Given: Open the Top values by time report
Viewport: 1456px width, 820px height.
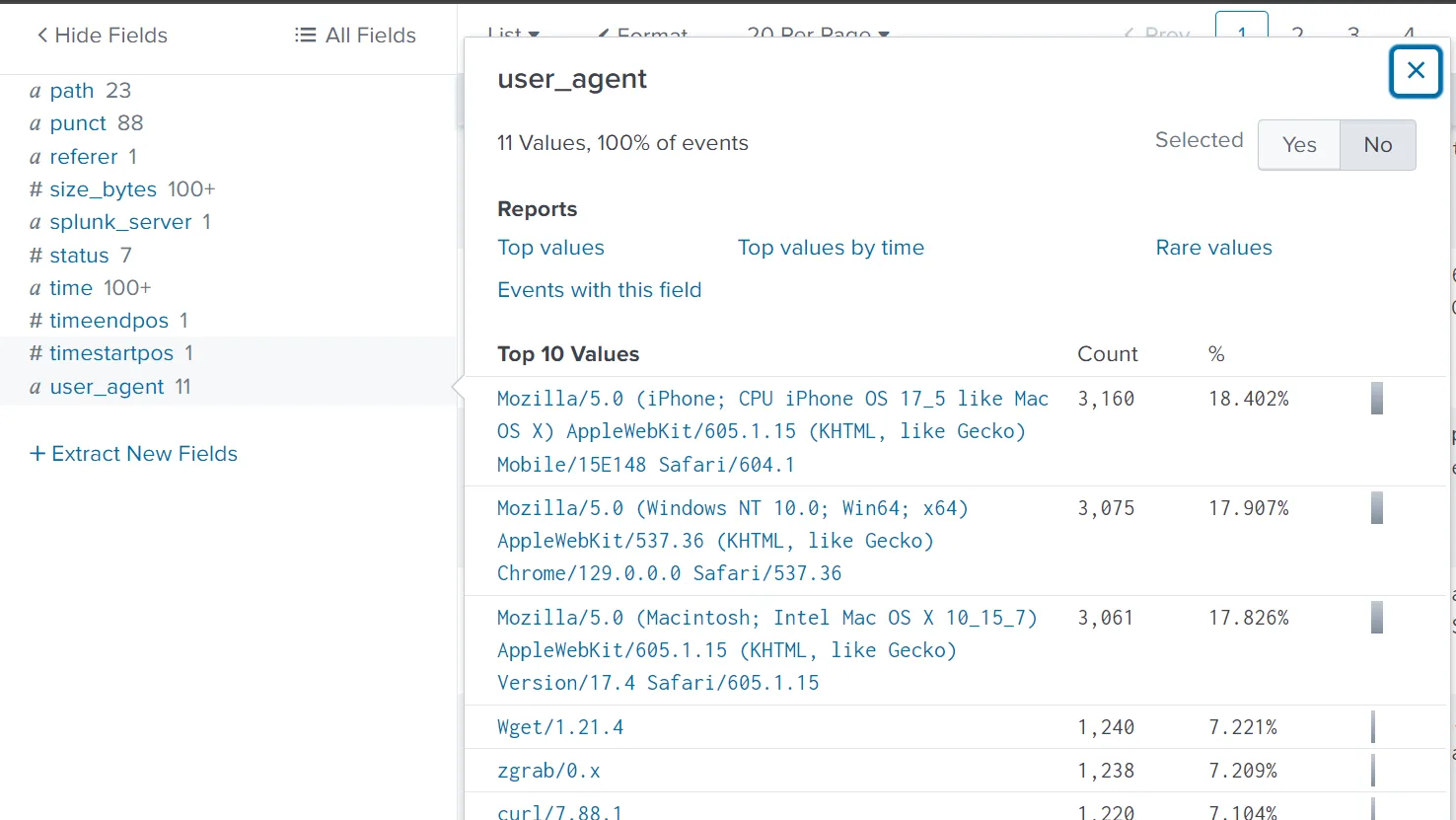Looking at the screenshot, I should (x=831, y=248).
